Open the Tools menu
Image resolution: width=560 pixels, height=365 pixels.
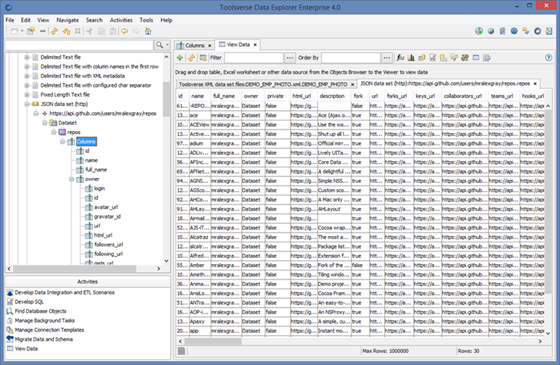coord(146,20)
